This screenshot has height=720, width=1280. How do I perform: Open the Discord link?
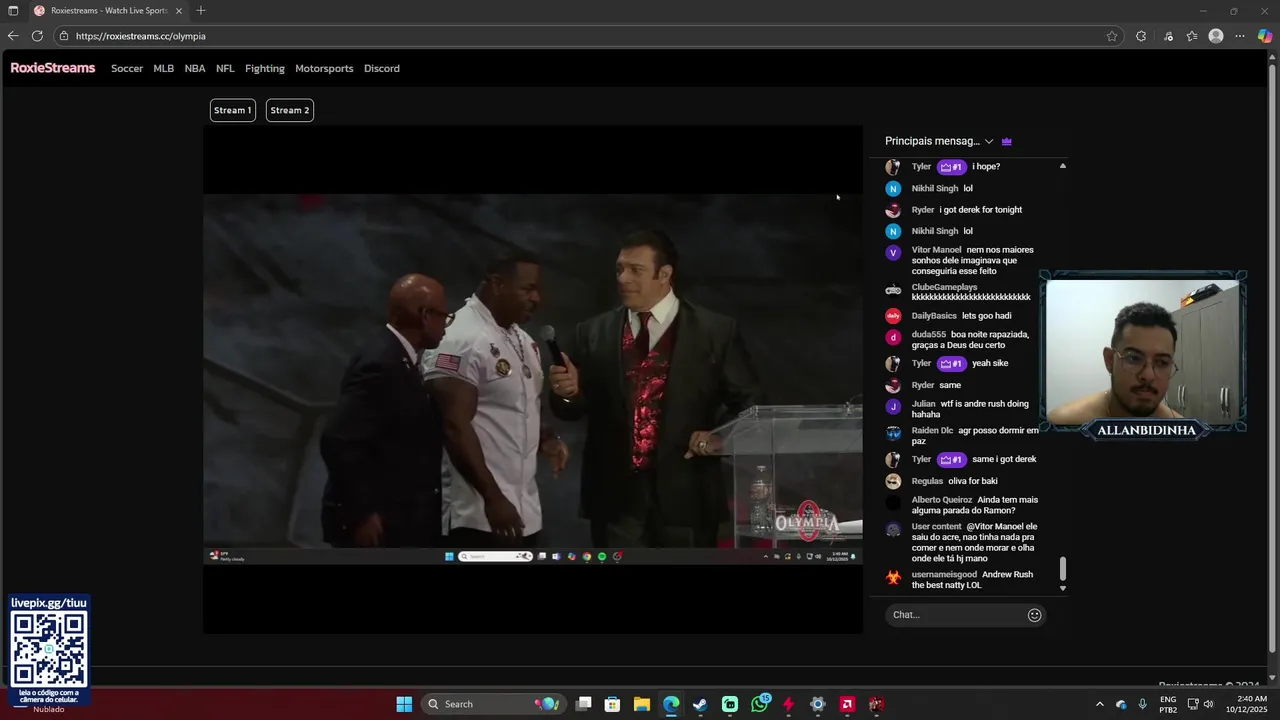click(382, 69)
